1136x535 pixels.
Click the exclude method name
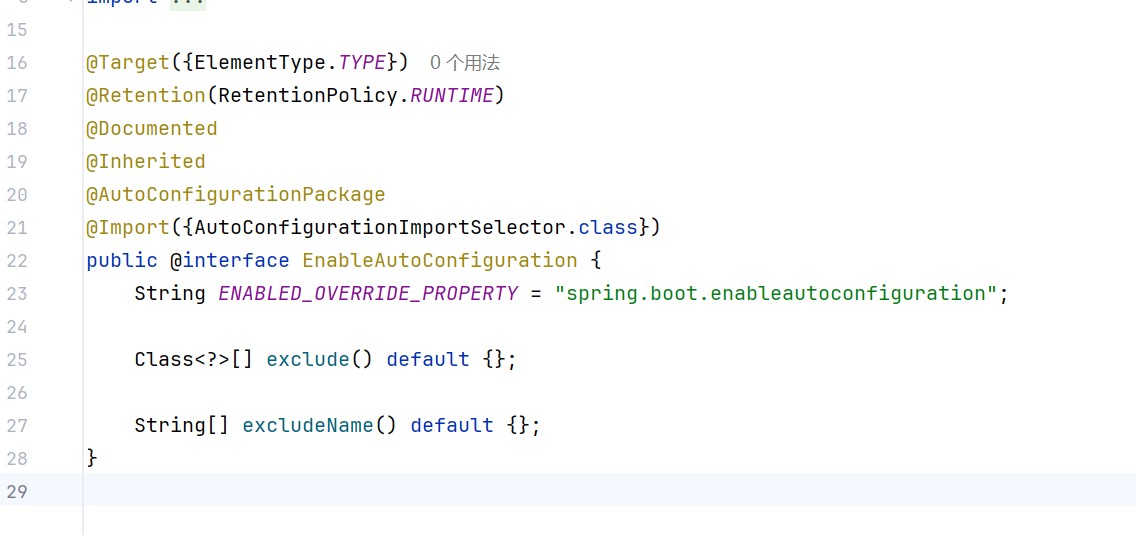pyautogui.click(x=308, y=360)
